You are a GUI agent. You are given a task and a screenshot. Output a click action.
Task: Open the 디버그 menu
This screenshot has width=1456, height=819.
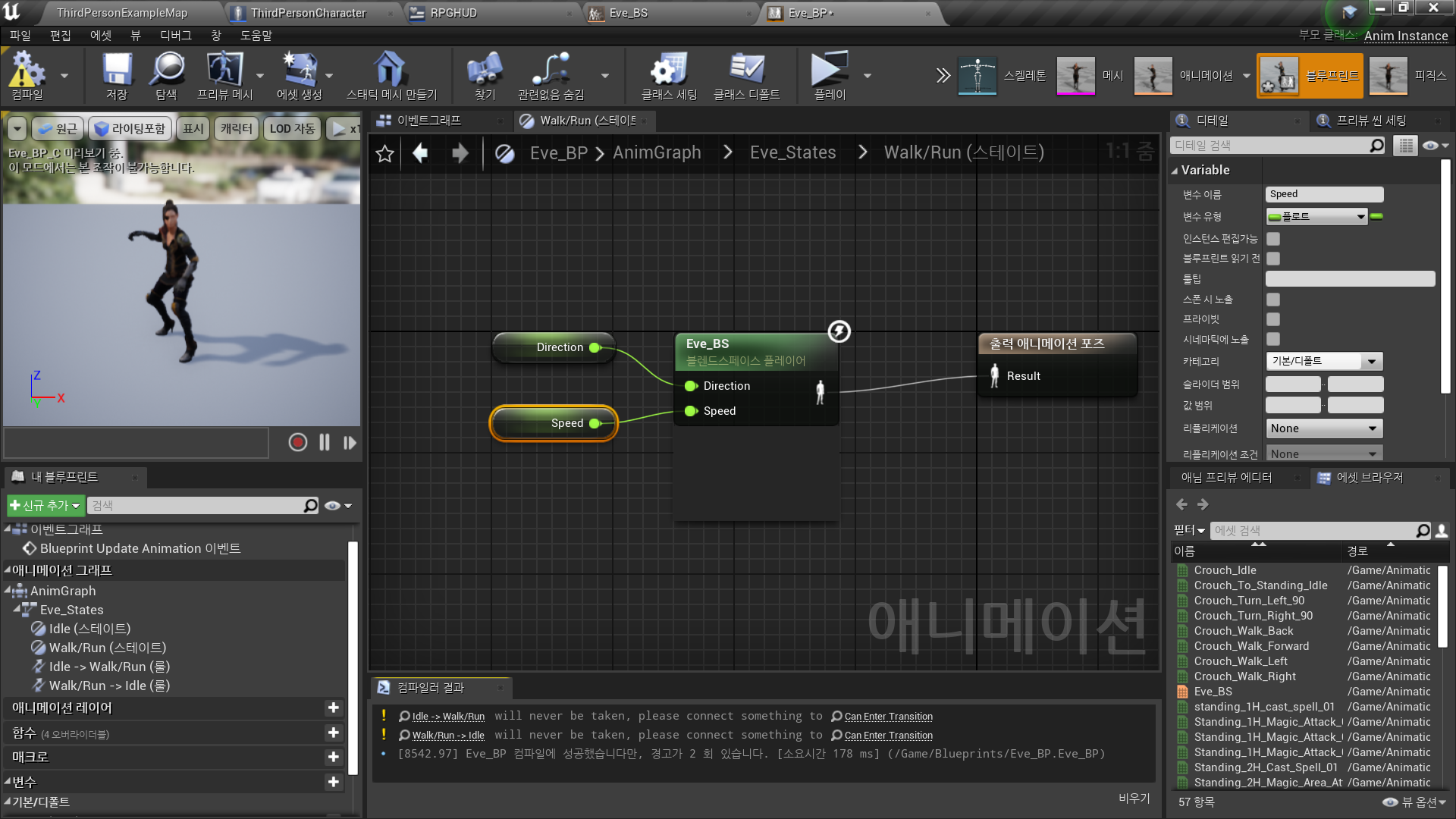176,36
